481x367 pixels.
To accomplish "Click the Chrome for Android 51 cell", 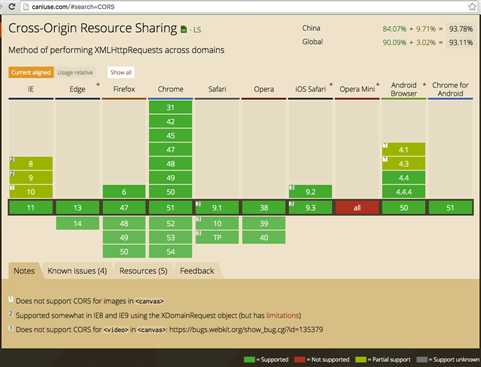I will (x=450, y=208).
